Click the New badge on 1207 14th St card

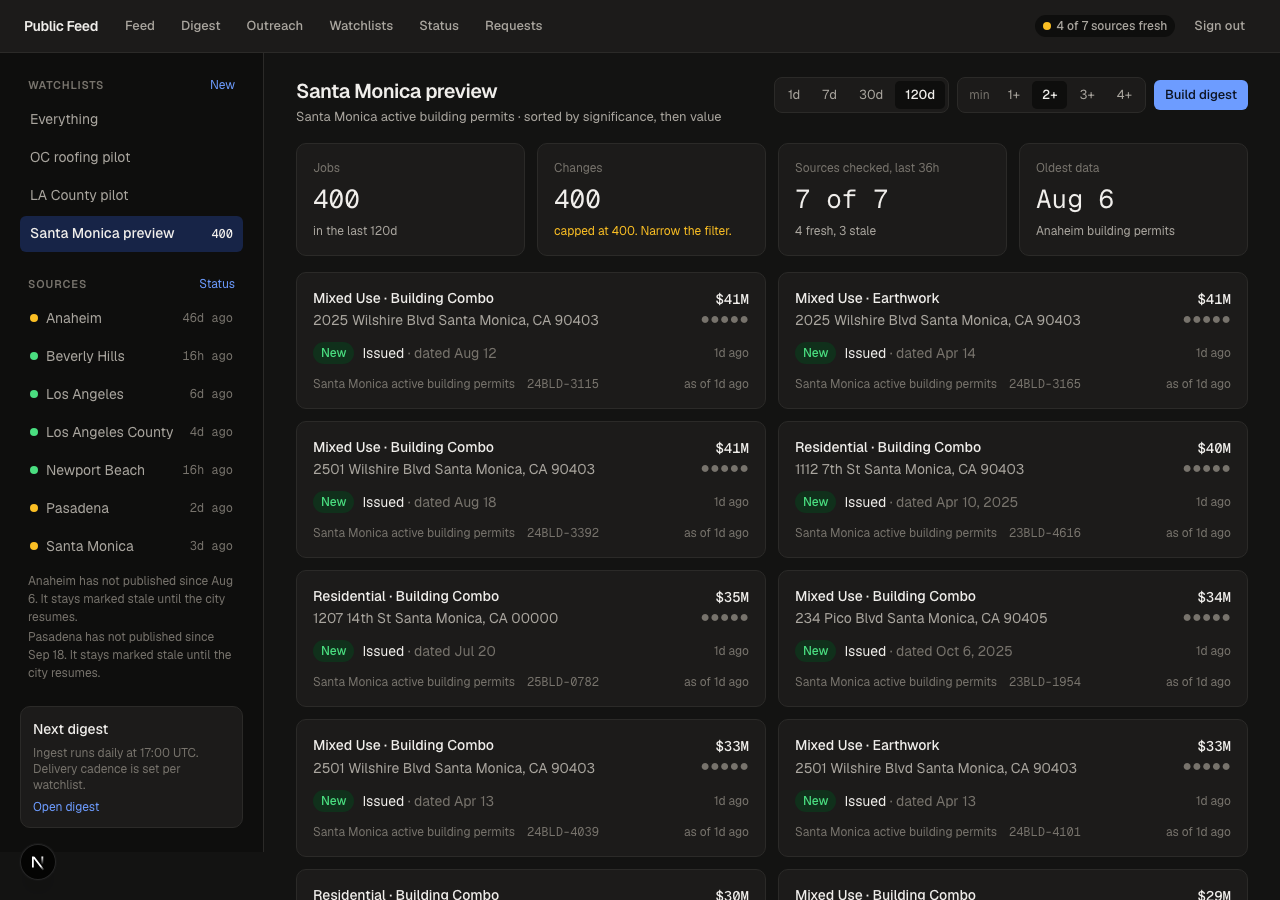[334, 651]
